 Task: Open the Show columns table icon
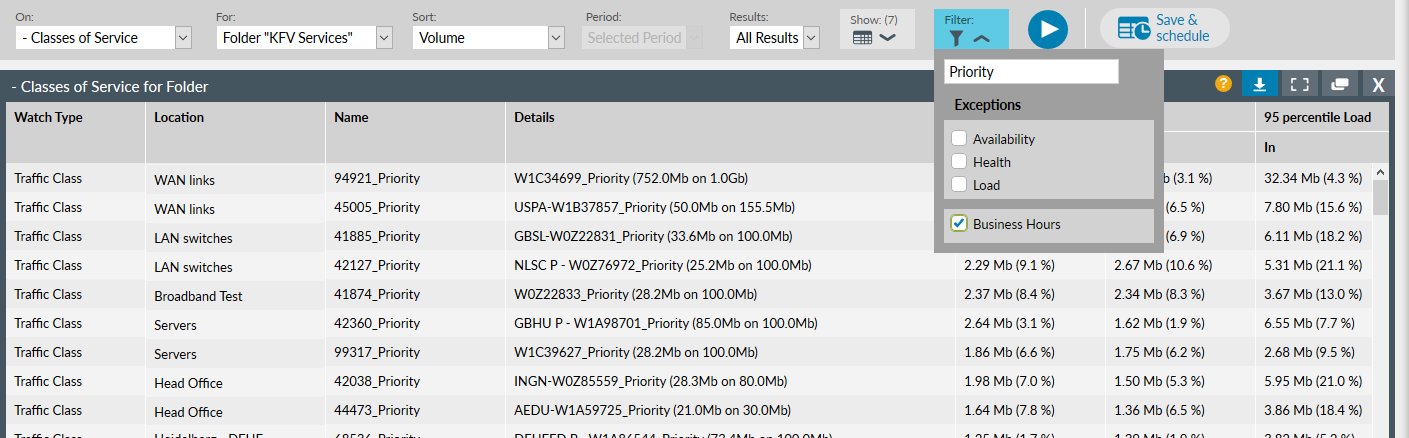[873, 37]
